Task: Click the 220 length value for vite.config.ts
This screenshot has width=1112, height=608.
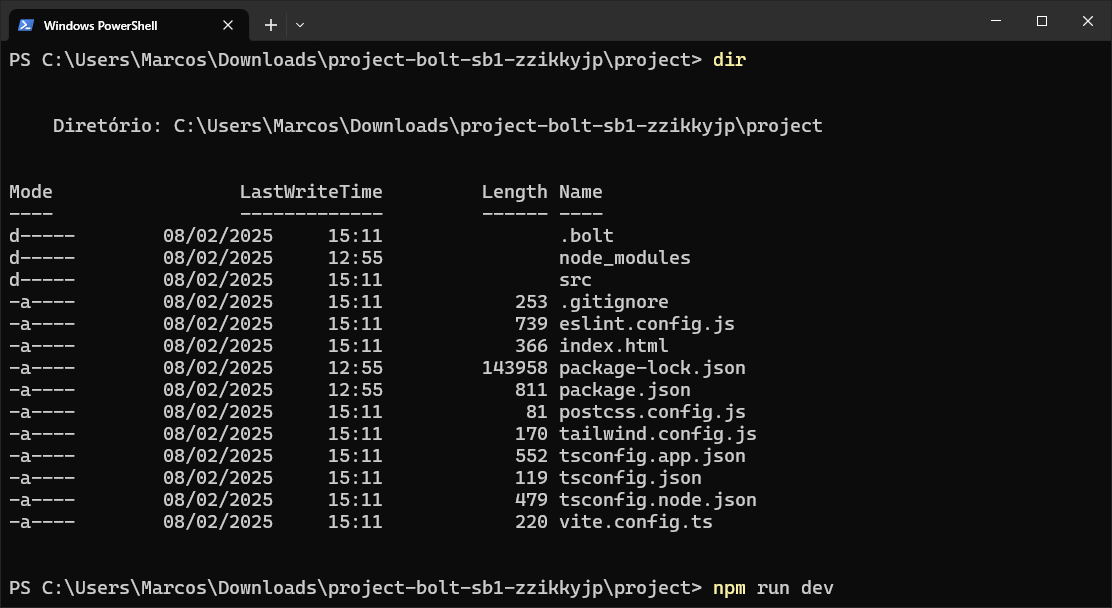Action: pyautogui.click(x=530, y=521)
